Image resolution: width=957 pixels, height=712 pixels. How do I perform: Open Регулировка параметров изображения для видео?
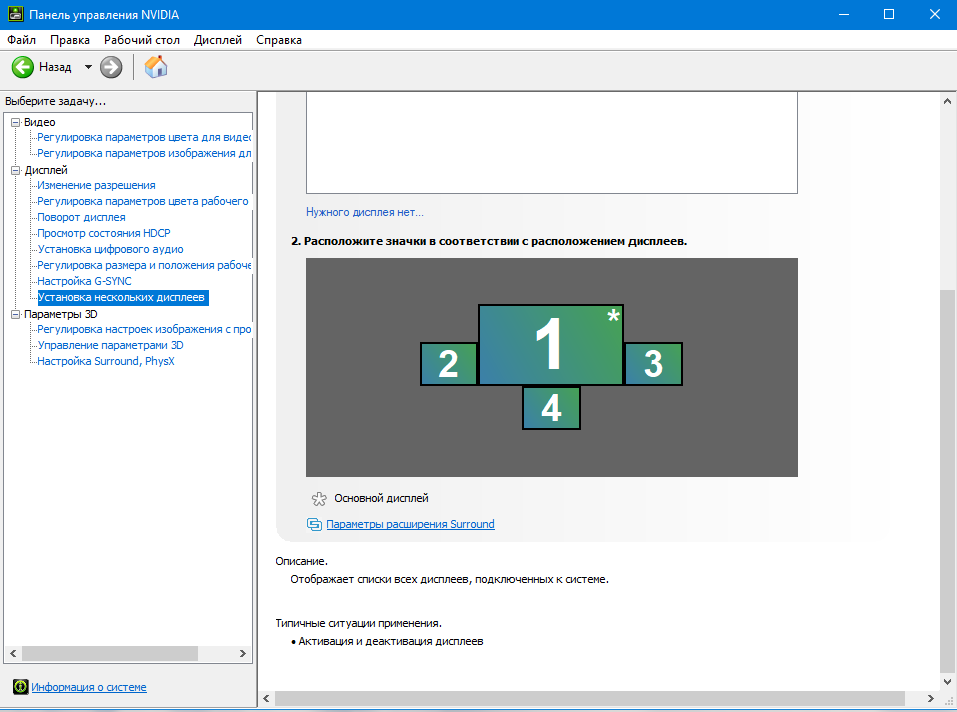[x=144, y=153]
